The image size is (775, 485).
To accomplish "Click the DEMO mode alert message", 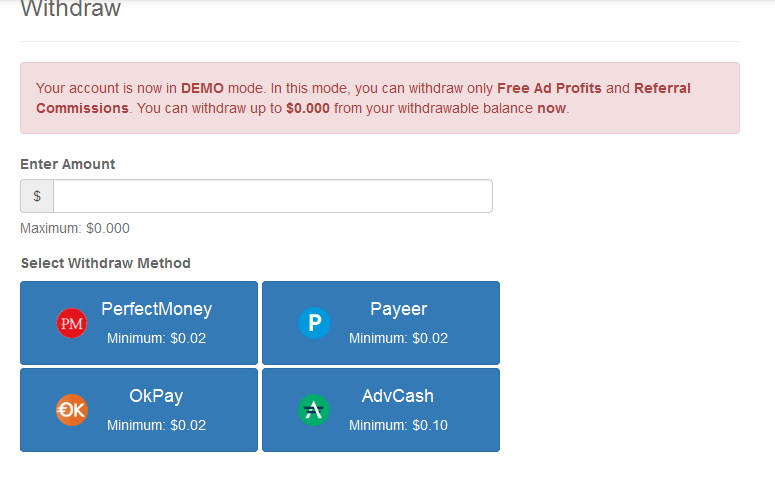I will pyautogui.click(x=380, y=98).
